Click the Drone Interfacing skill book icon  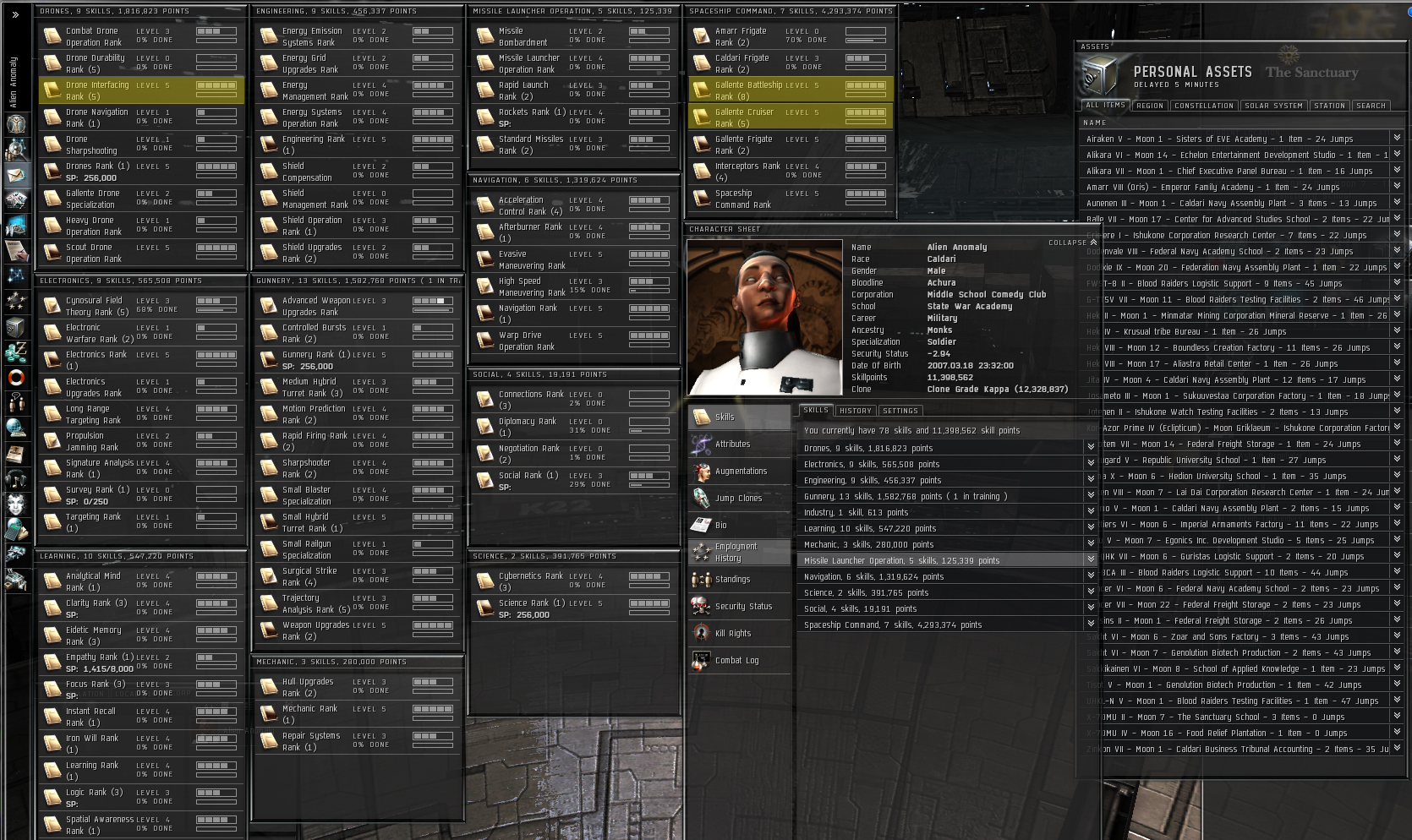point(52,90)
